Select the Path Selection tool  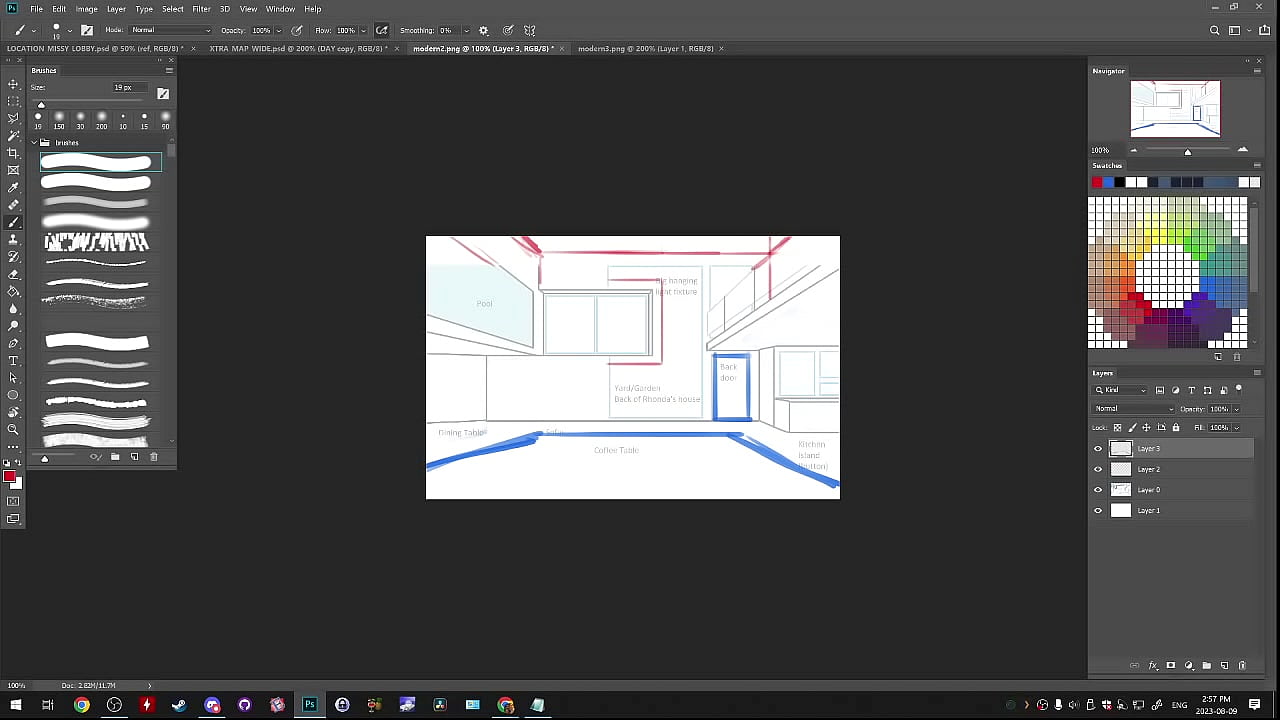pyautogui.click(x=13, y=378)
